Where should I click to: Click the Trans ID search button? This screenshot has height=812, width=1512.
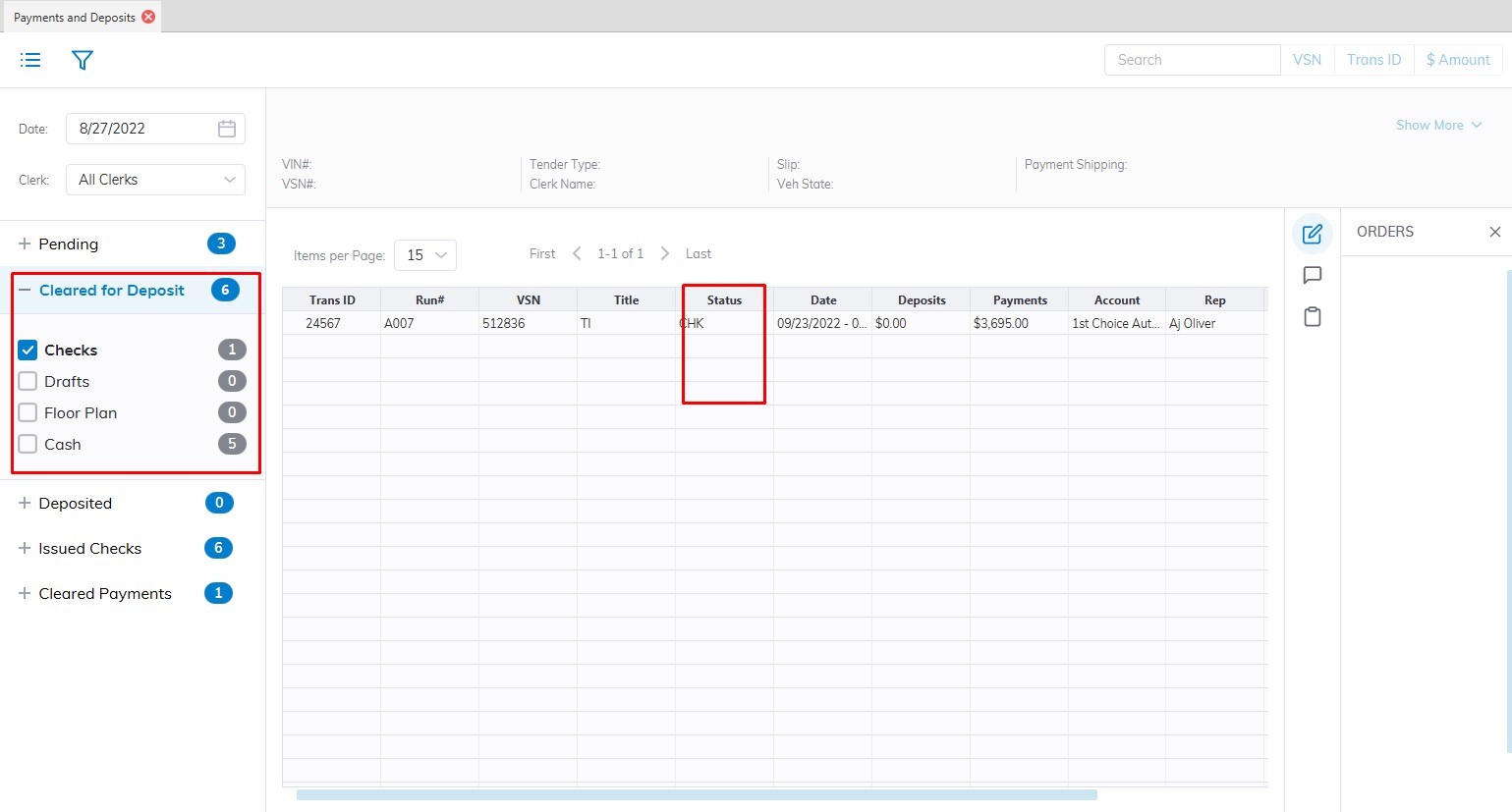(x=1373, y=60)
